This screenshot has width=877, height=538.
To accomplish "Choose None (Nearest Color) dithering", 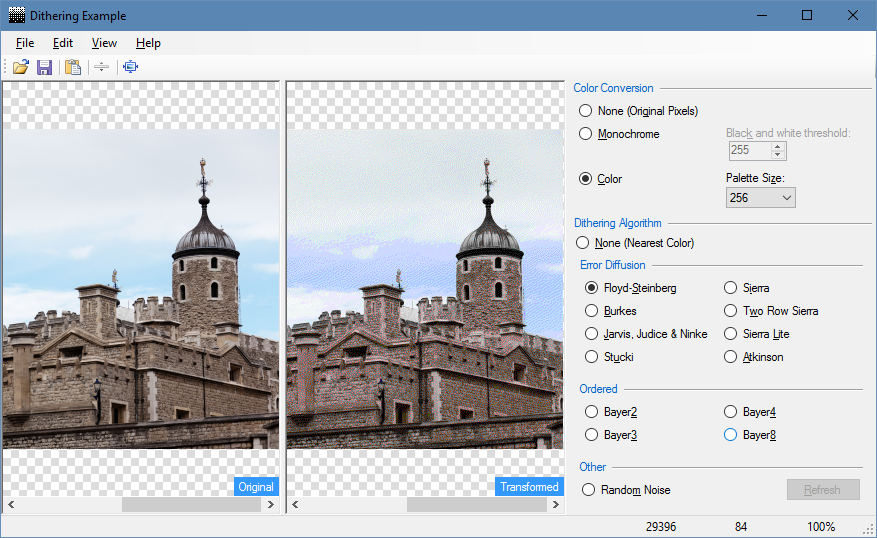I will point(635,243).
